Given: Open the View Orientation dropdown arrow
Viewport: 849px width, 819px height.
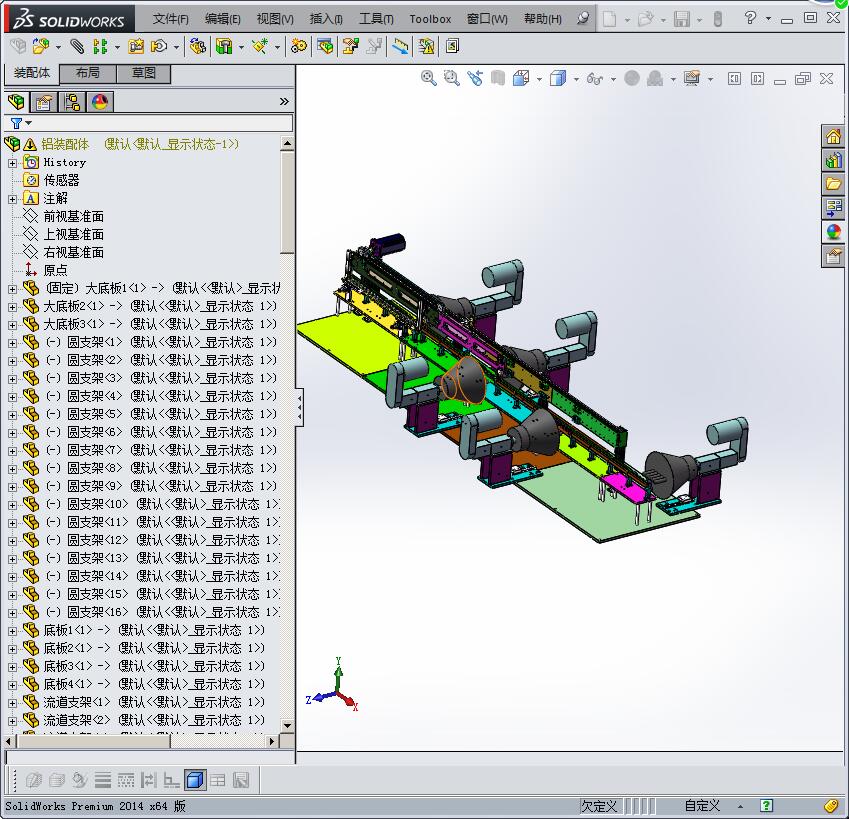Looking at the screenshot, I should pyautogui.click(x=539, y=79).
